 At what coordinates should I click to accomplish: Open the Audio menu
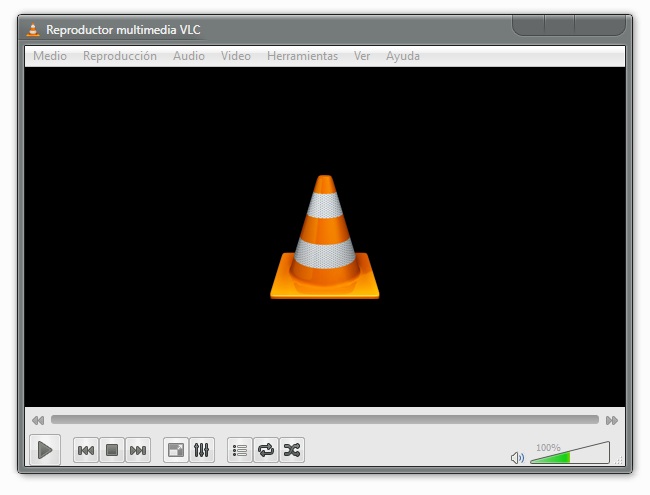tap(189, 56)
